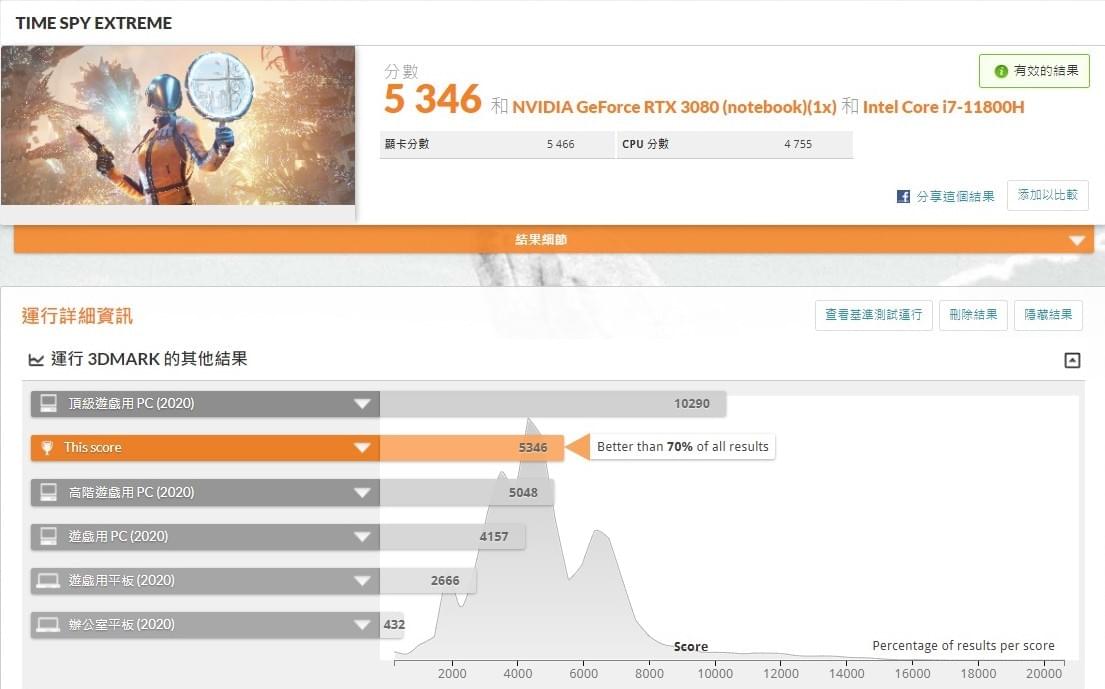Click the TIME SPY EXTREME heading
1105x689 pixels.
(94, 23)
